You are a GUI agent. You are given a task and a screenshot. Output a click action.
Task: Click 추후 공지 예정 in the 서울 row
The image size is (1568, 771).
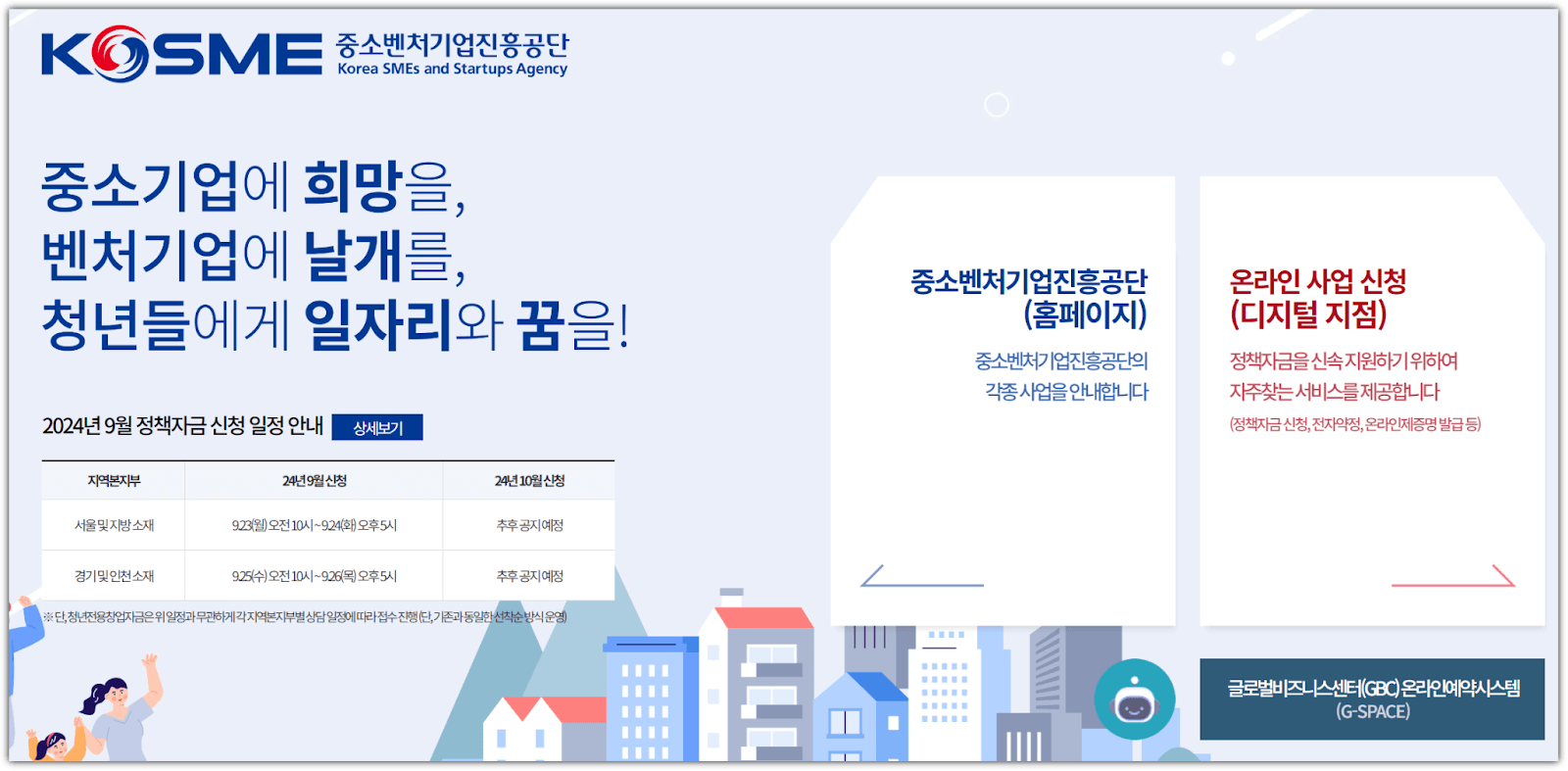(x=529, y=526)
